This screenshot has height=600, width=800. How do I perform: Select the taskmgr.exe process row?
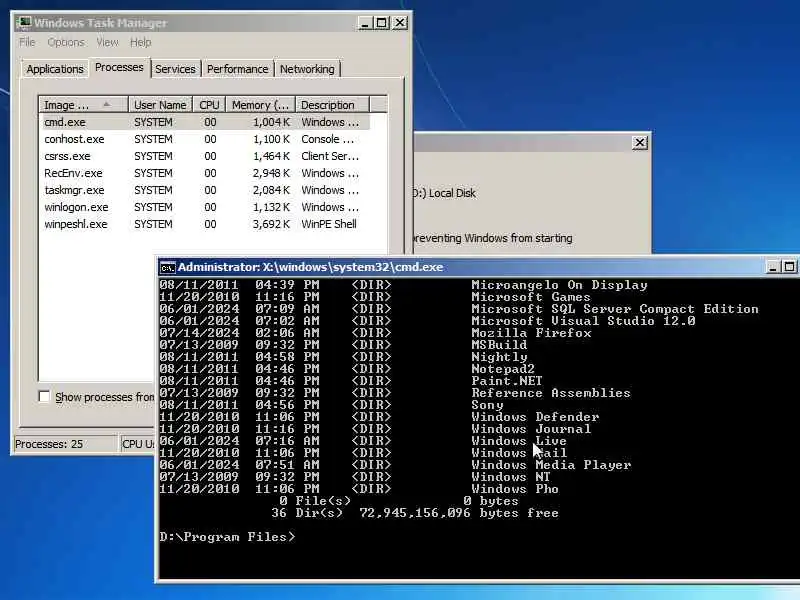point(205,190)
